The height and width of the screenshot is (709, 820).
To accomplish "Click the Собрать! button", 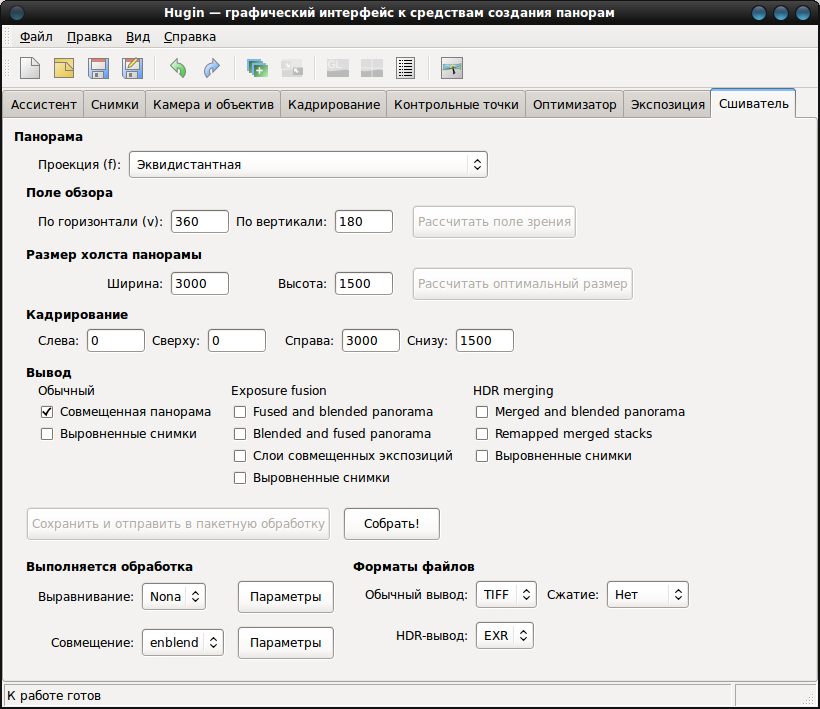I will pyautogui.click(x=392, y=523).
